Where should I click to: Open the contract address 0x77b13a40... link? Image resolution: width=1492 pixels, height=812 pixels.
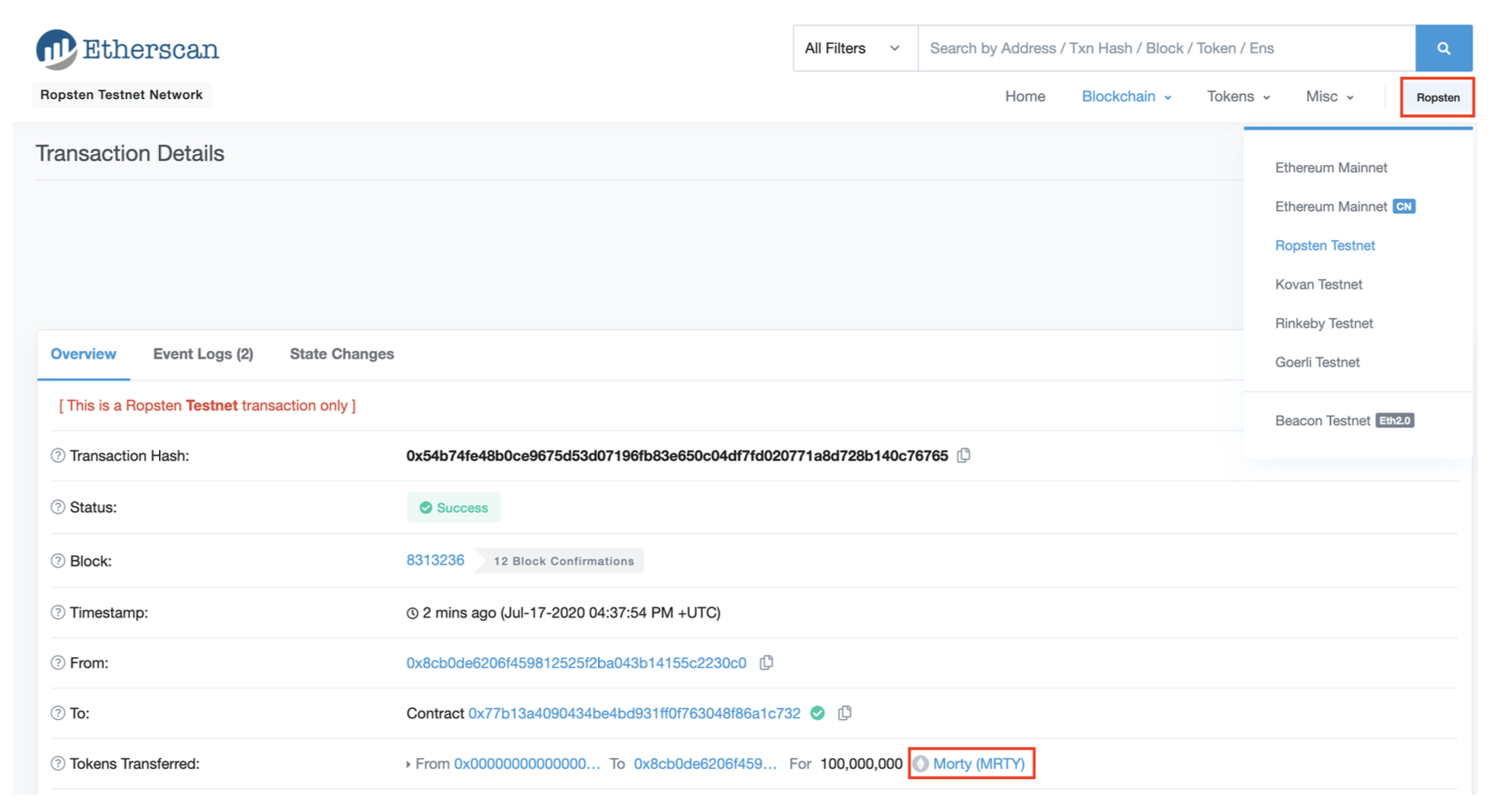click(634, 713)
